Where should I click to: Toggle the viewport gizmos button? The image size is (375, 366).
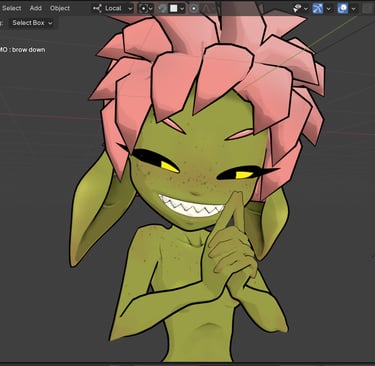click(x=318, y=9)
